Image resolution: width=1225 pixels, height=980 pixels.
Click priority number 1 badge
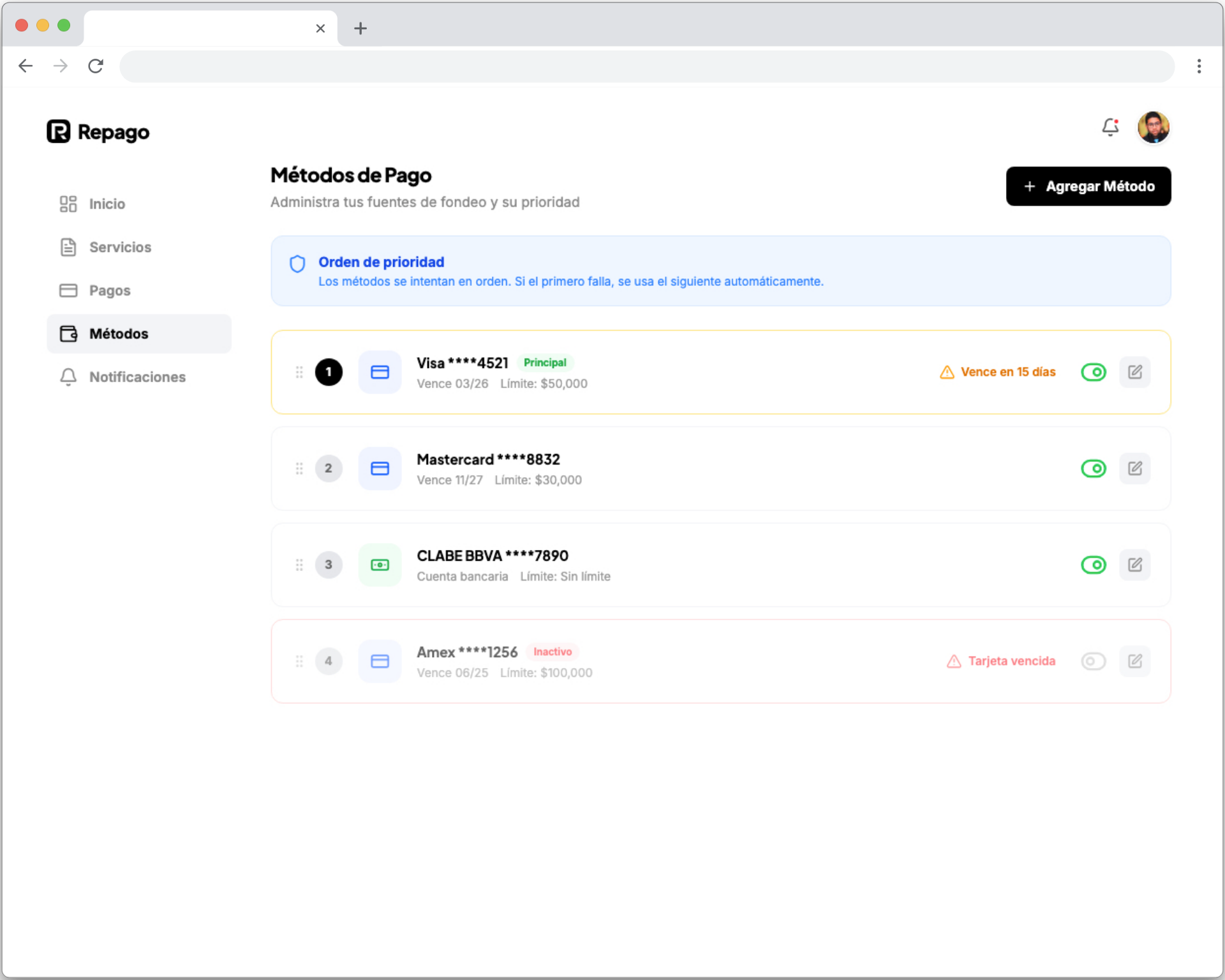pos(329,372)
